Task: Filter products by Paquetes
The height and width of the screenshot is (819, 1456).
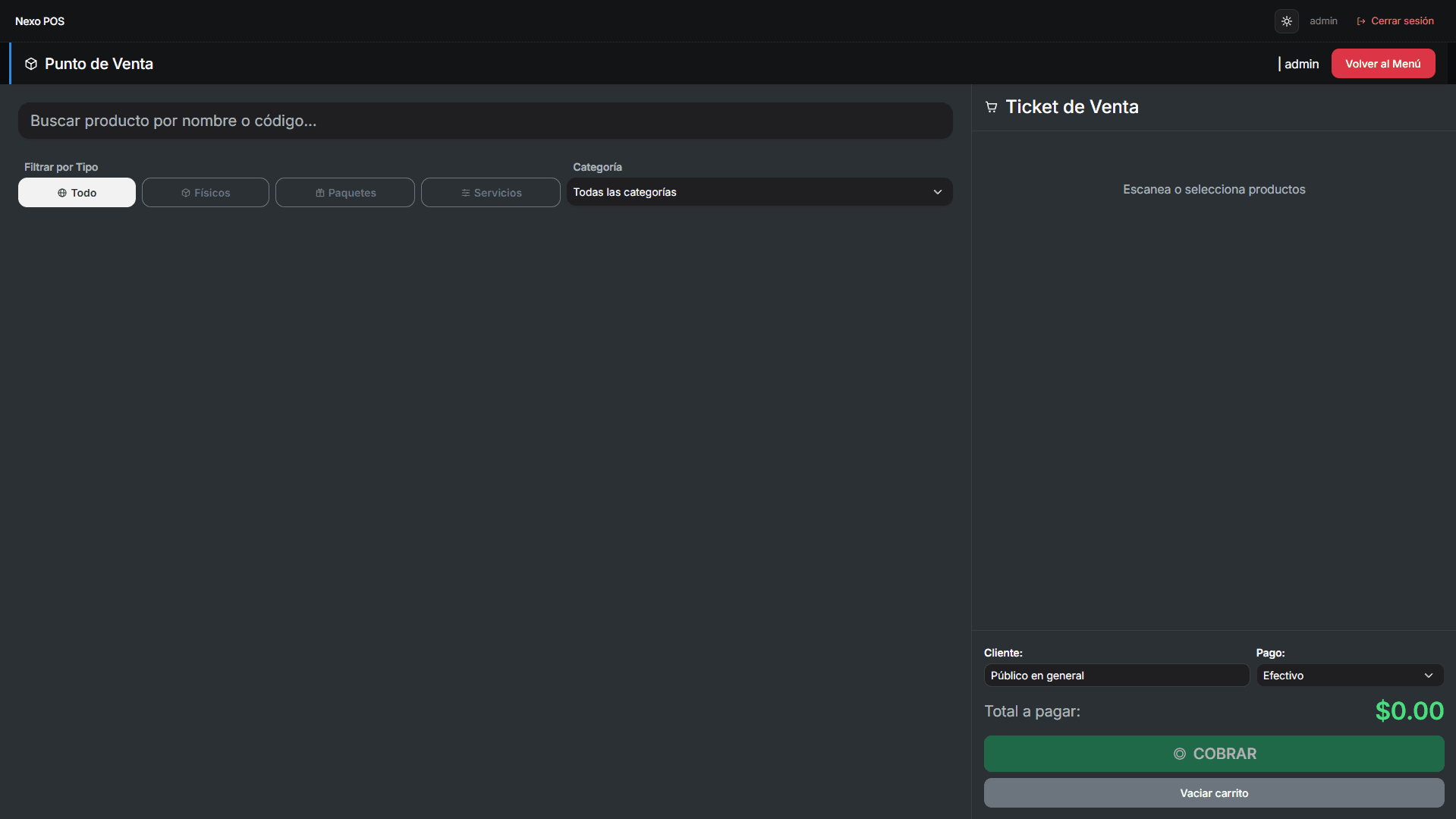Action: [x=345, y=193]
